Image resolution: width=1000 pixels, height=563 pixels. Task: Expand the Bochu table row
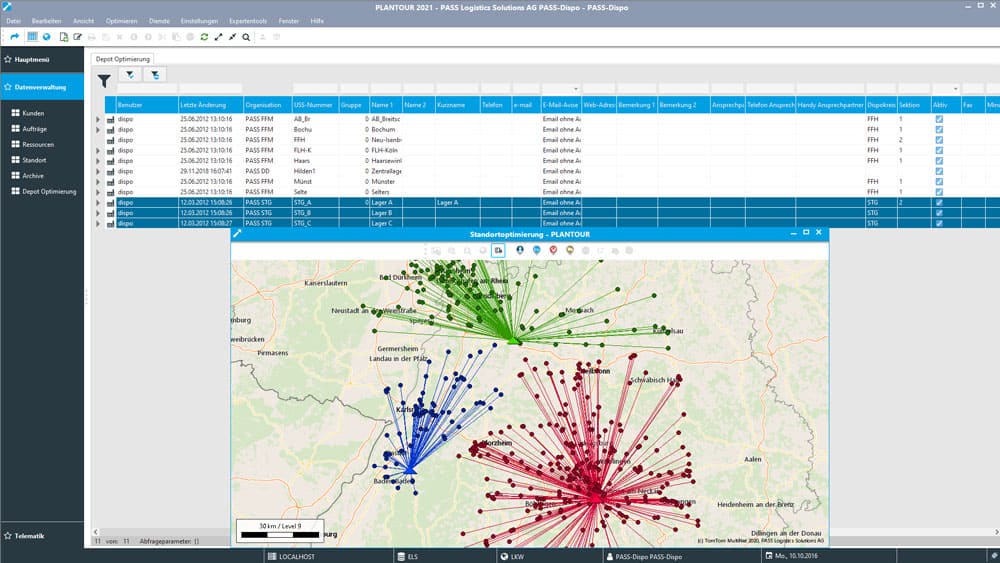[x=98, y=129]
